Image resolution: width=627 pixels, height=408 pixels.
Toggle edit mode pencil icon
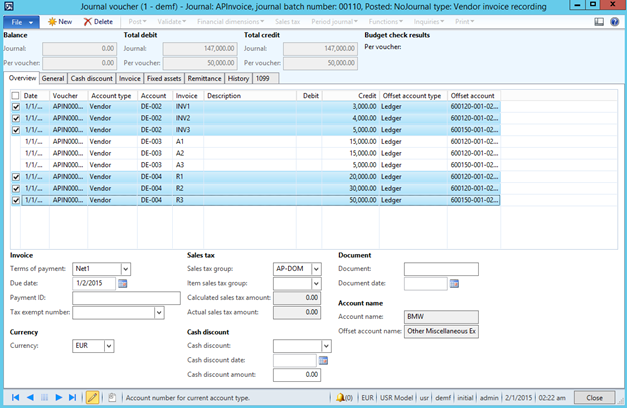pos(92,397)
